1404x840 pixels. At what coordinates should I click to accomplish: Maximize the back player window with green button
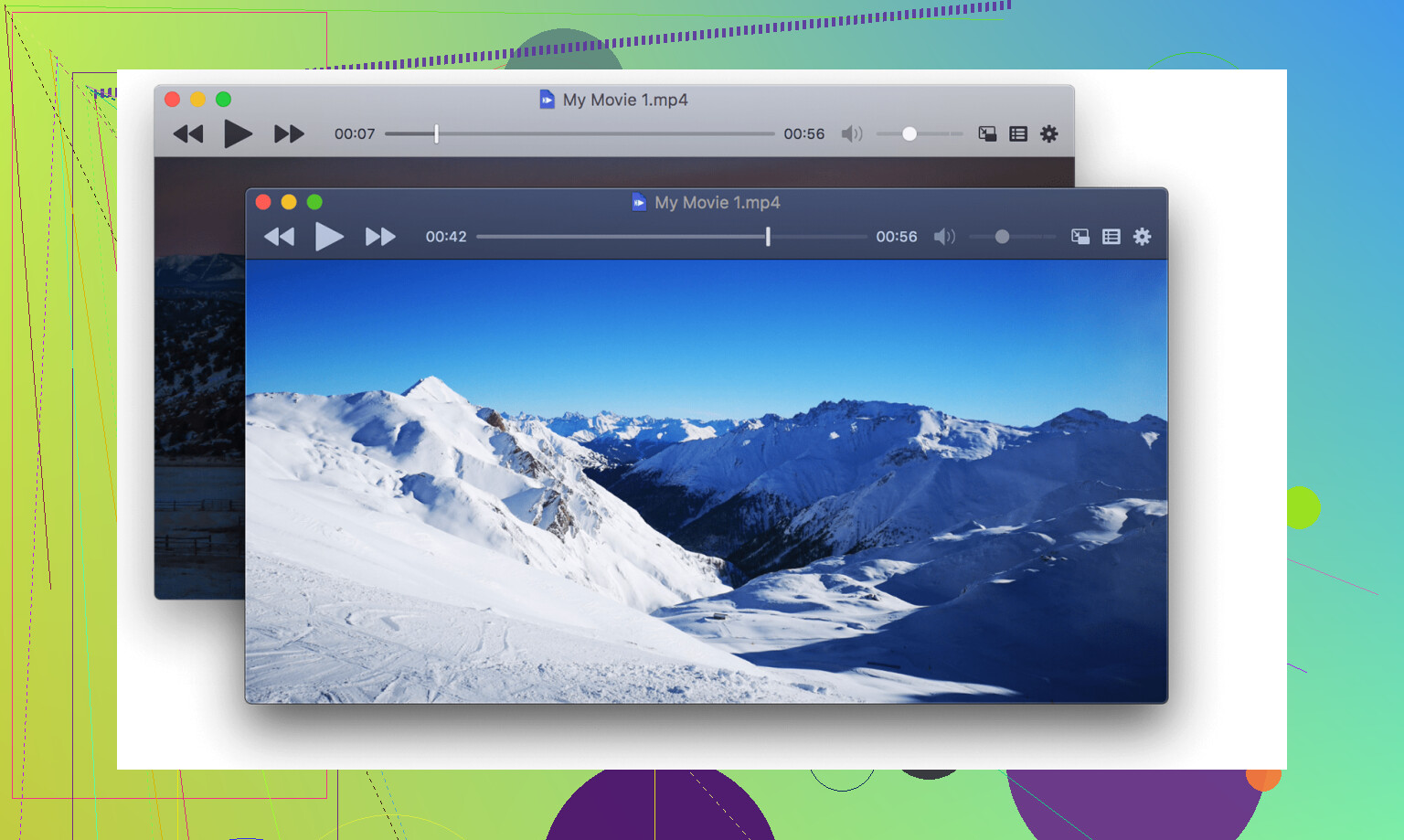coord(223,99)
